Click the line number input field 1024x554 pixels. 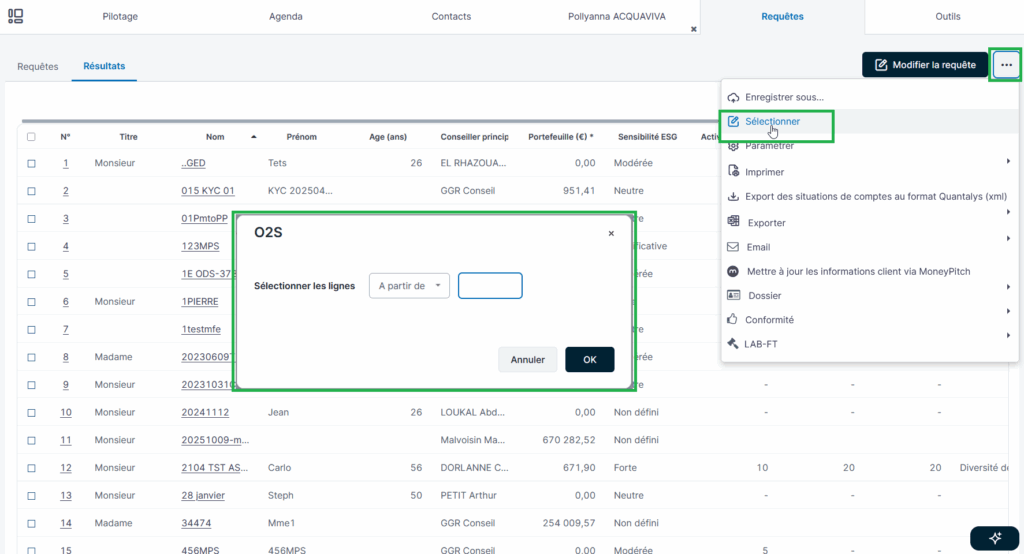coord(490,286)
